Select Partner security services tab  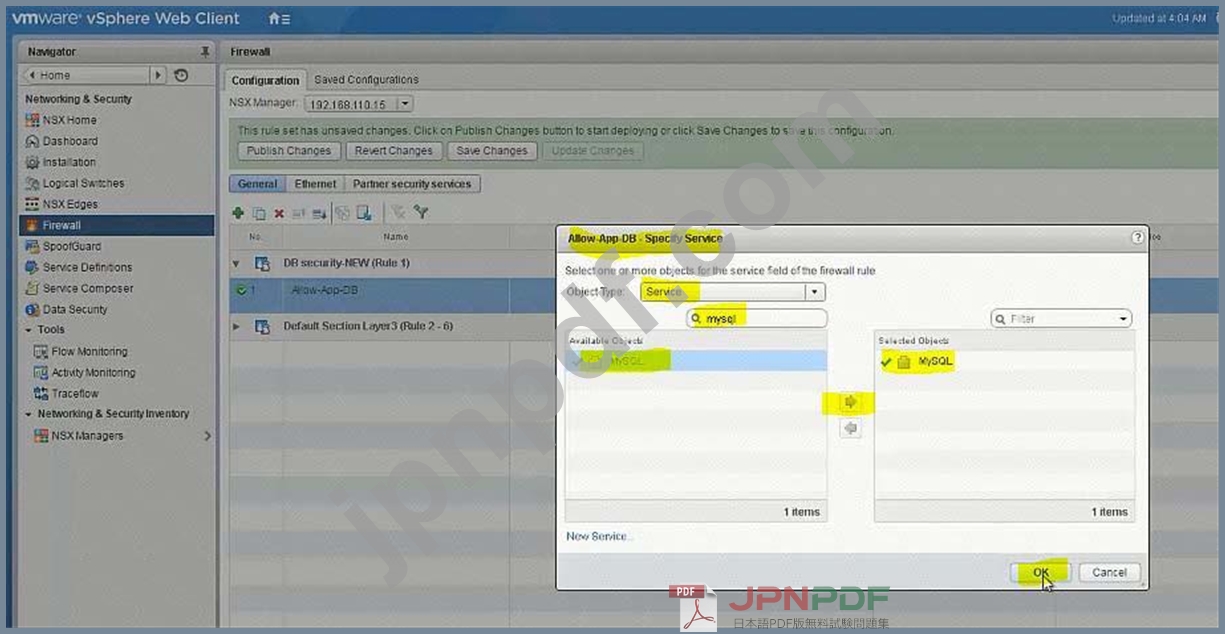click(412, 184)
